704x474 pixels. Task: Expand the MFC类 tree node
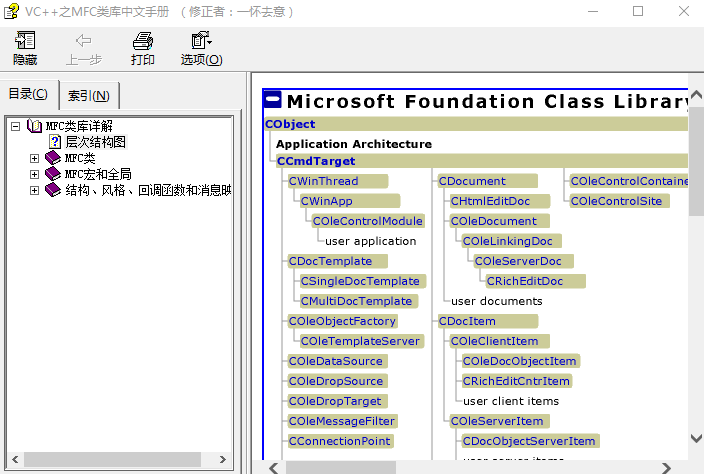[34, 158]
